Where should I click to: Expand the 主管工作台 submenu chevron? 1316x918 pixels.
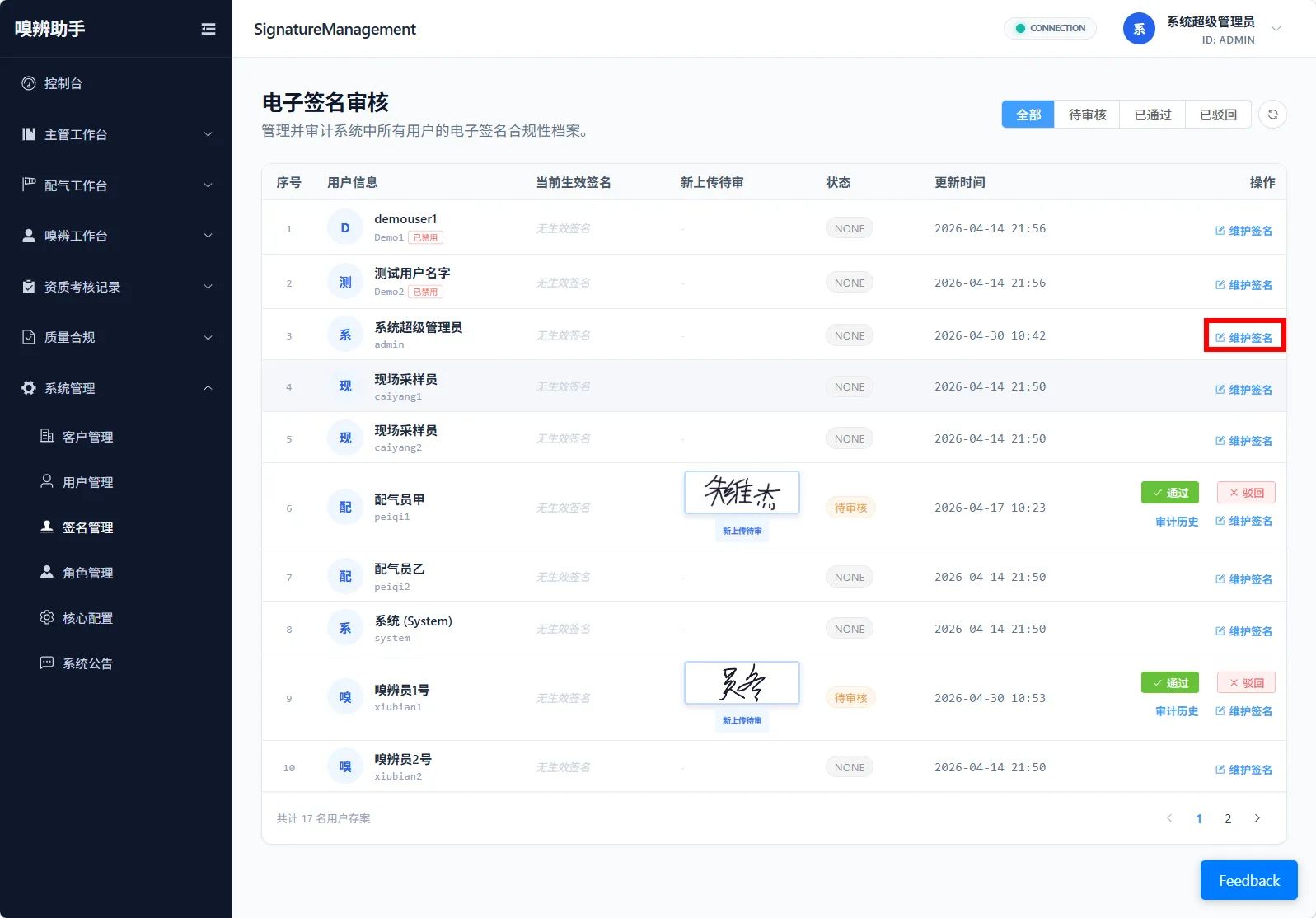208,134
